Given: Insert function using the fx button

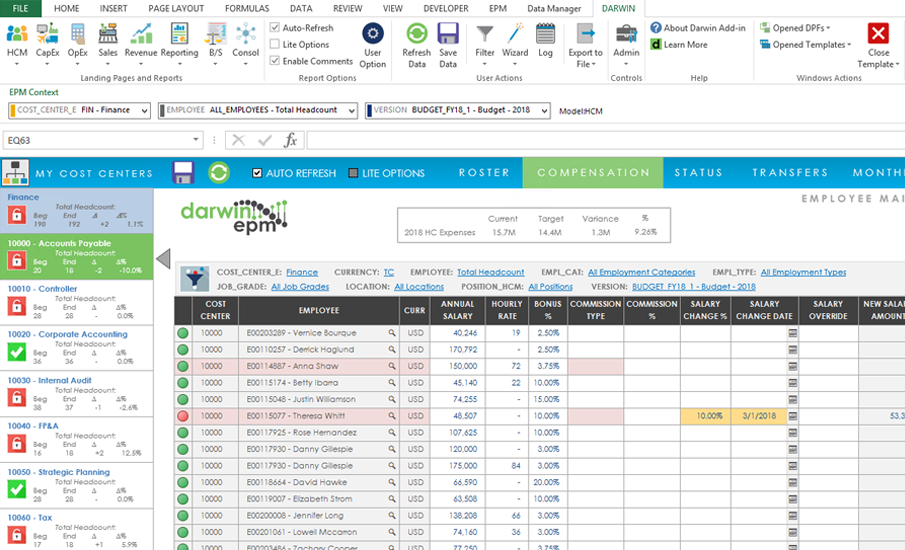Looking at the screenshot, I should tap(291, 140).
